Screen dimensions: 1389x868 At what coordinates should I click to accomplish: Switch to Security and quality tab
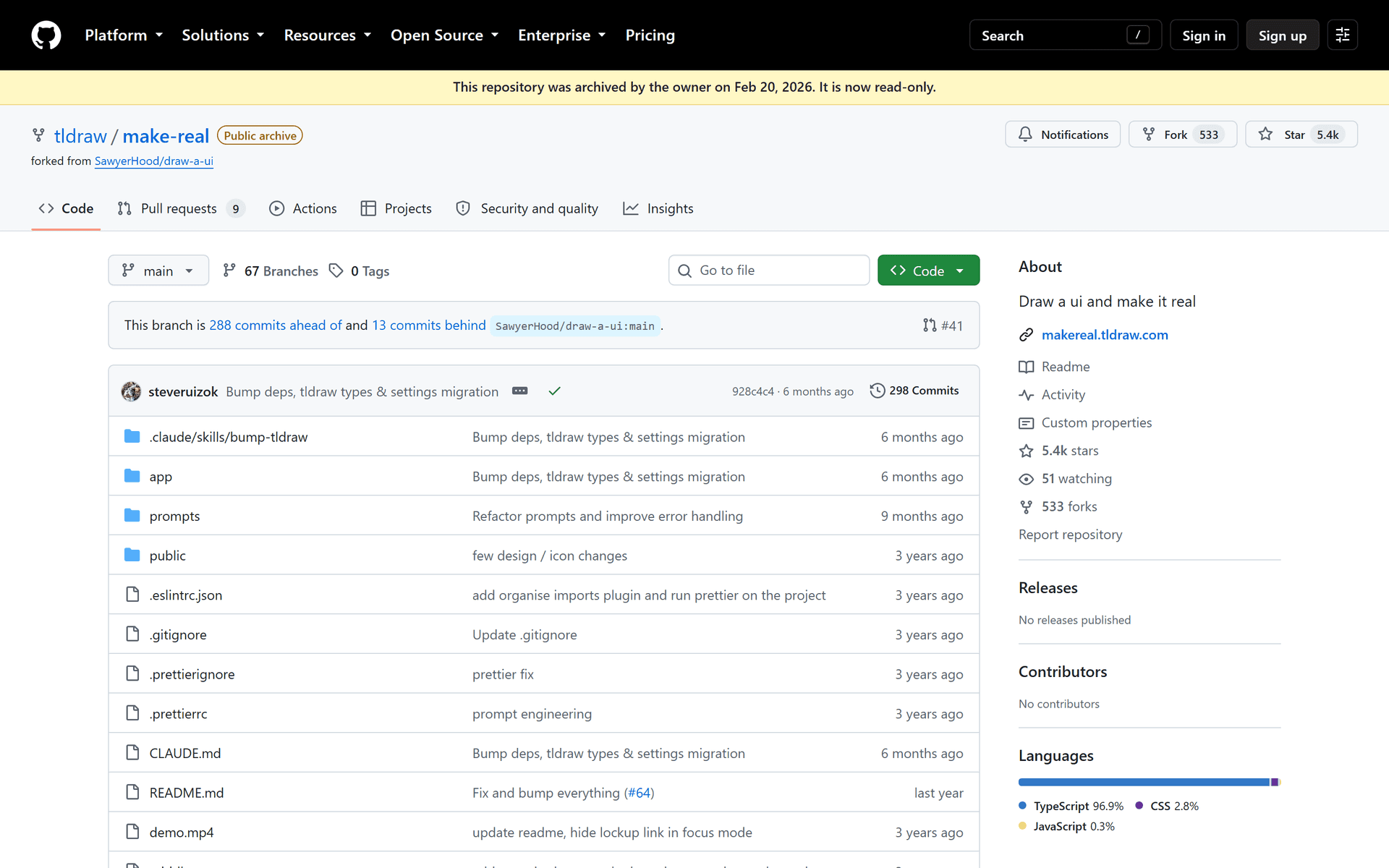point(527,208)
